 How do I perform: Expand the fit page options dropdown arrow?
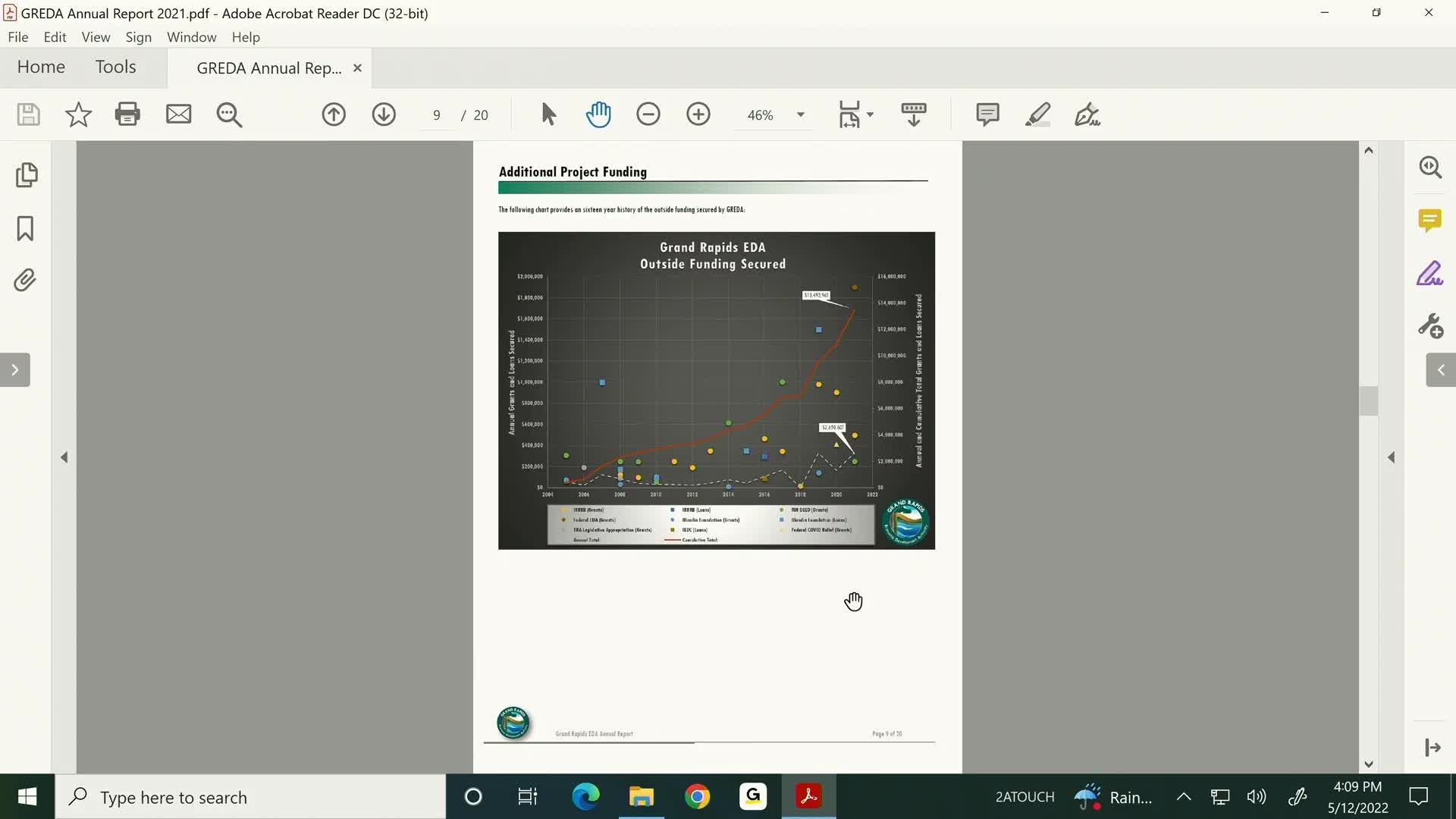(870, 115)
